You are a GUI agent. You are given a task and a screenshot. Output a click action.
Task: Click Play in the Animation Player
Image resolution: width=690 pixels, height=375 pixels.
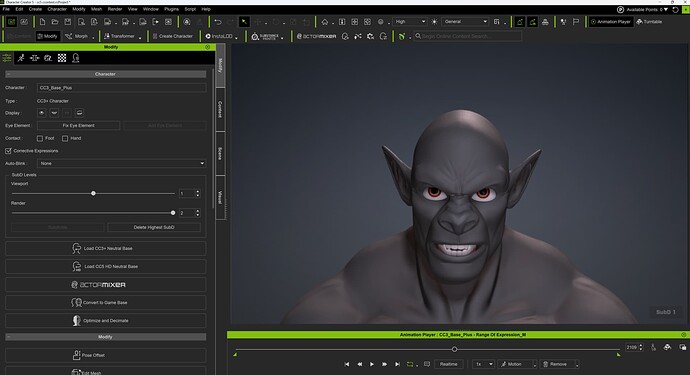click(x=372, y=364)
